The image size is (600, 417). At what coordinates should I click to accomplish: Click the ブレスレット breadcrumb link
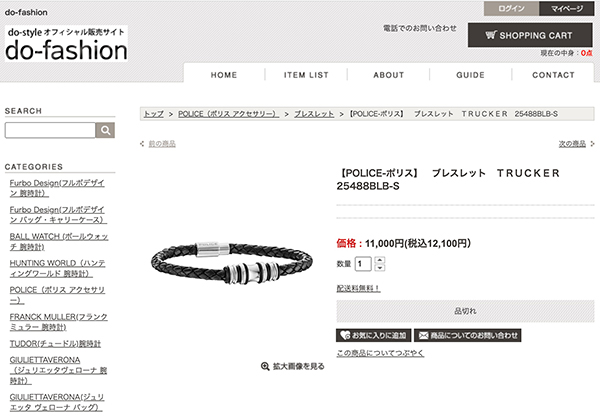[314, 114]
